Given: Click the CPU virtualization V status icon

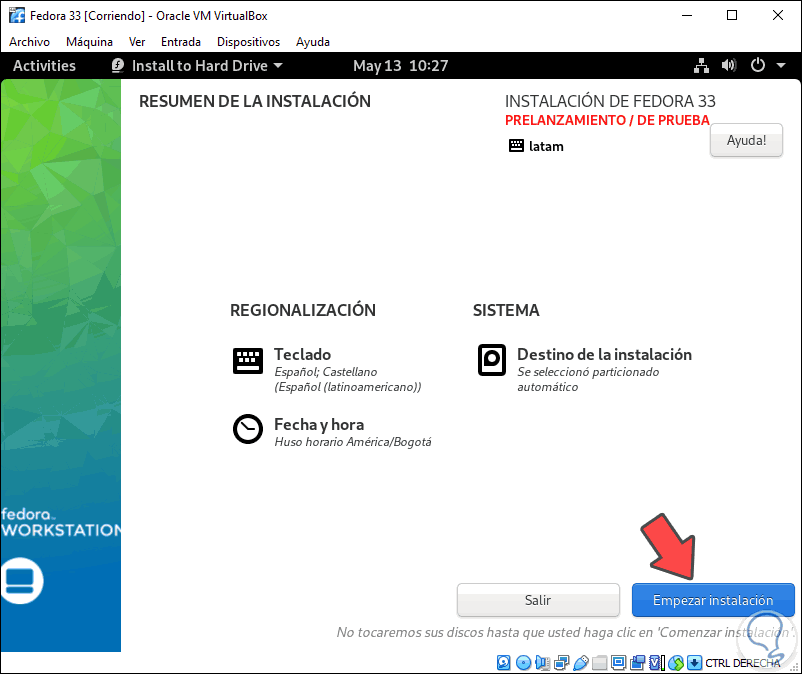Looking at the screenshot, I should coord(657,663).
